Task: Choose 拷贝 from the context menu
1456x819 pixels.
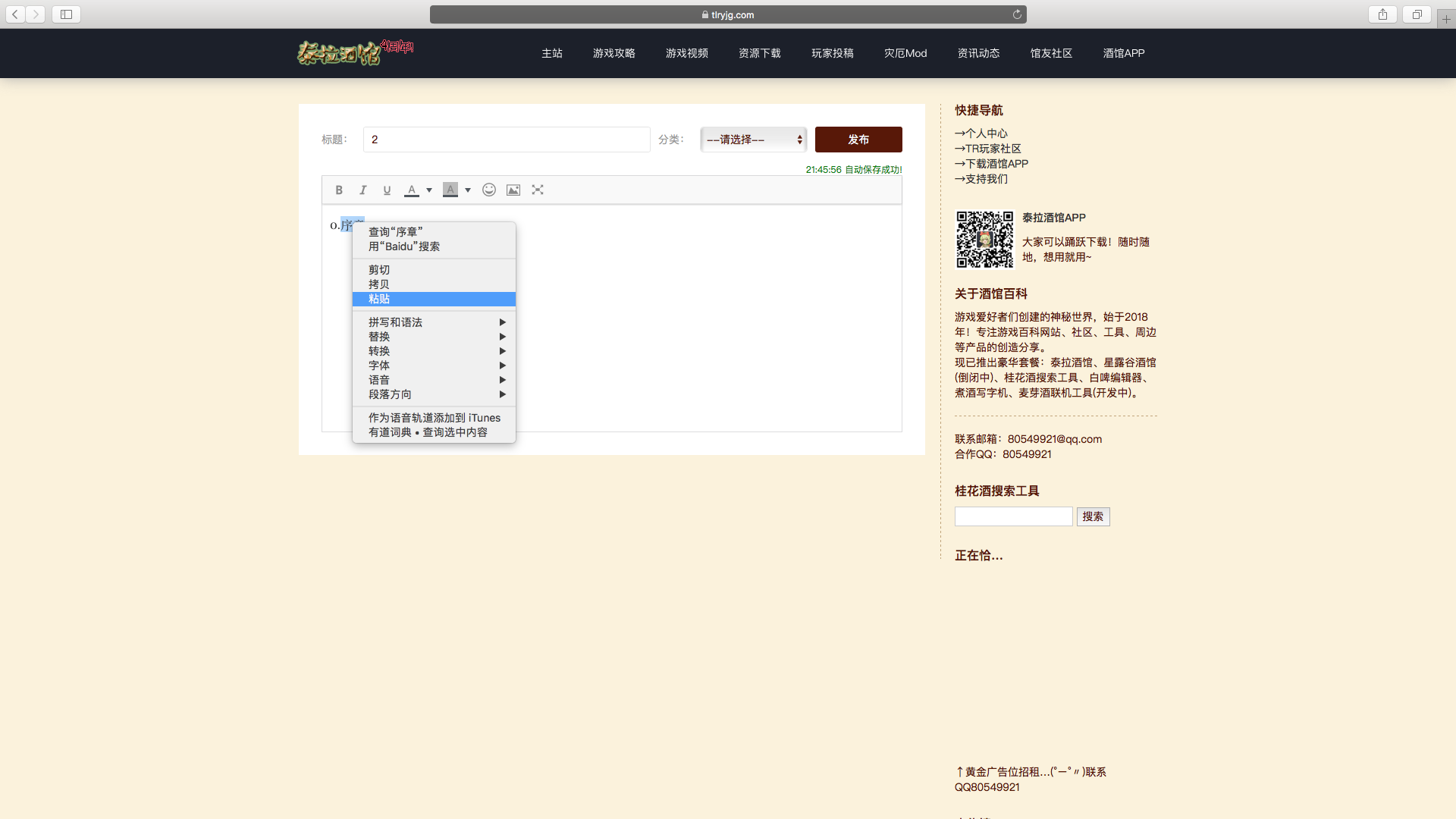Action: pyautogui.click(x=379, y=284)
